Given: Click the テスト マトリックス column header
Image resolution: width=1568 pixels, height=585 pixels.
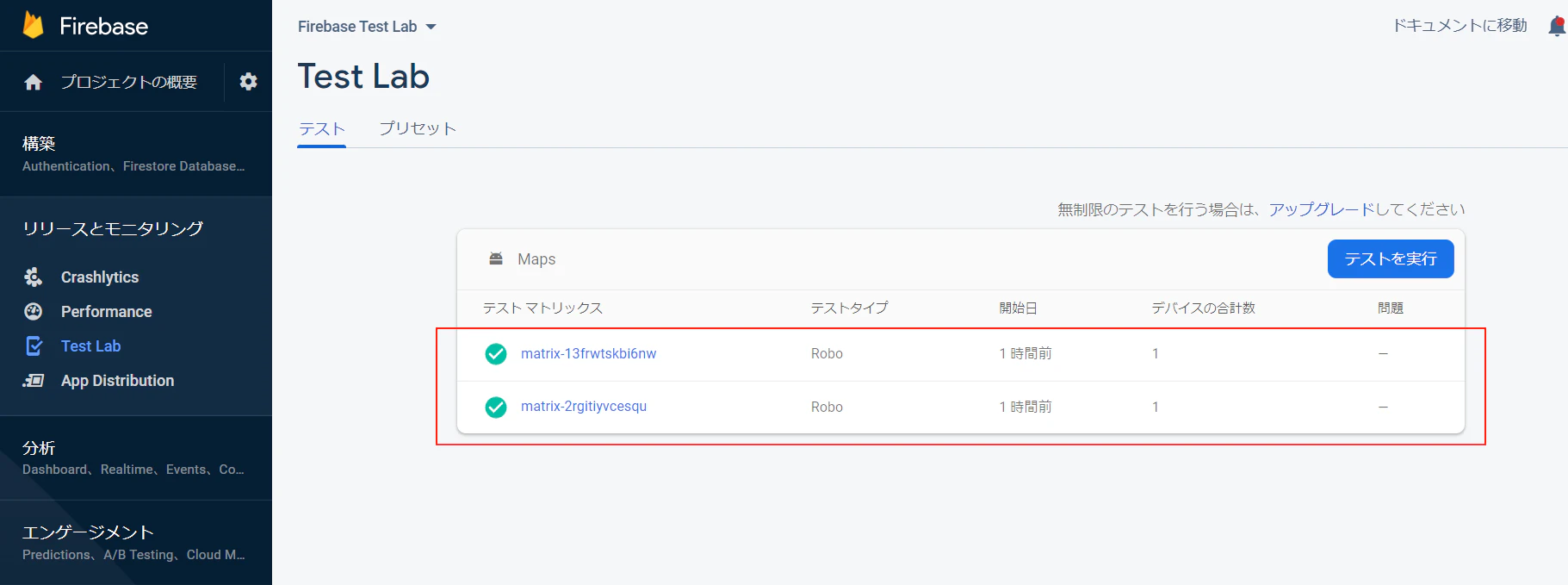Looking at the screenshot, I should click(x=542, y=308).
